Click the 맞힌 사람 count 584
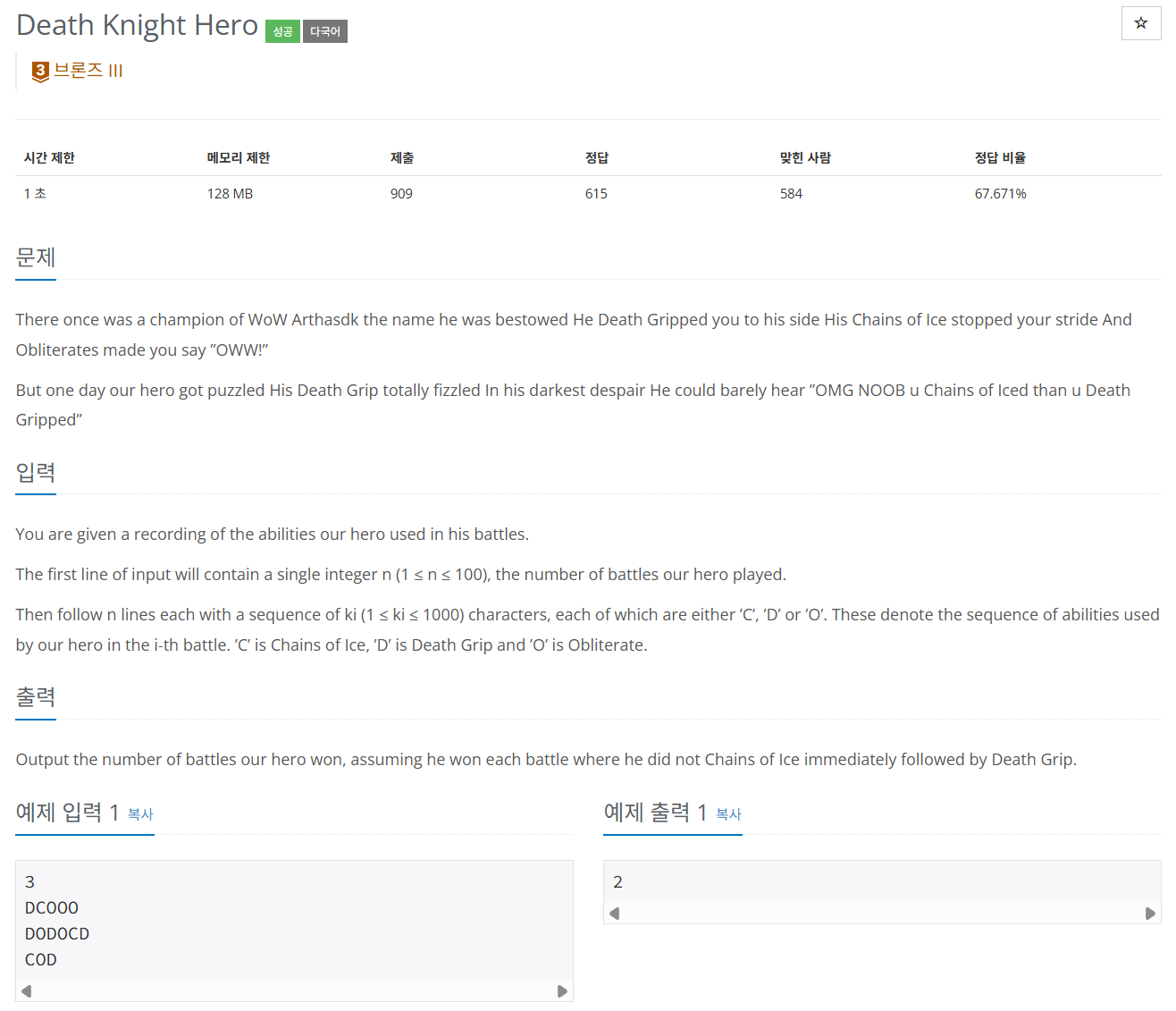1176x1011 pixels. point(791,193)
